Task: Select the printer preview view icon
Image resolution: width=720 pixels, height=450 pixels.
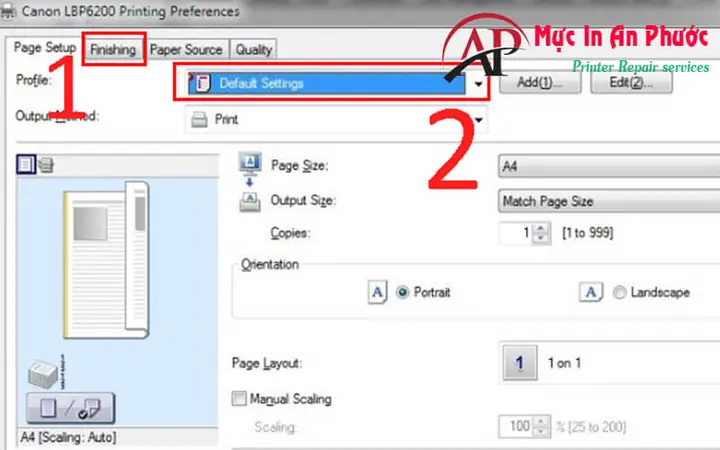Action: coord(46,164)
